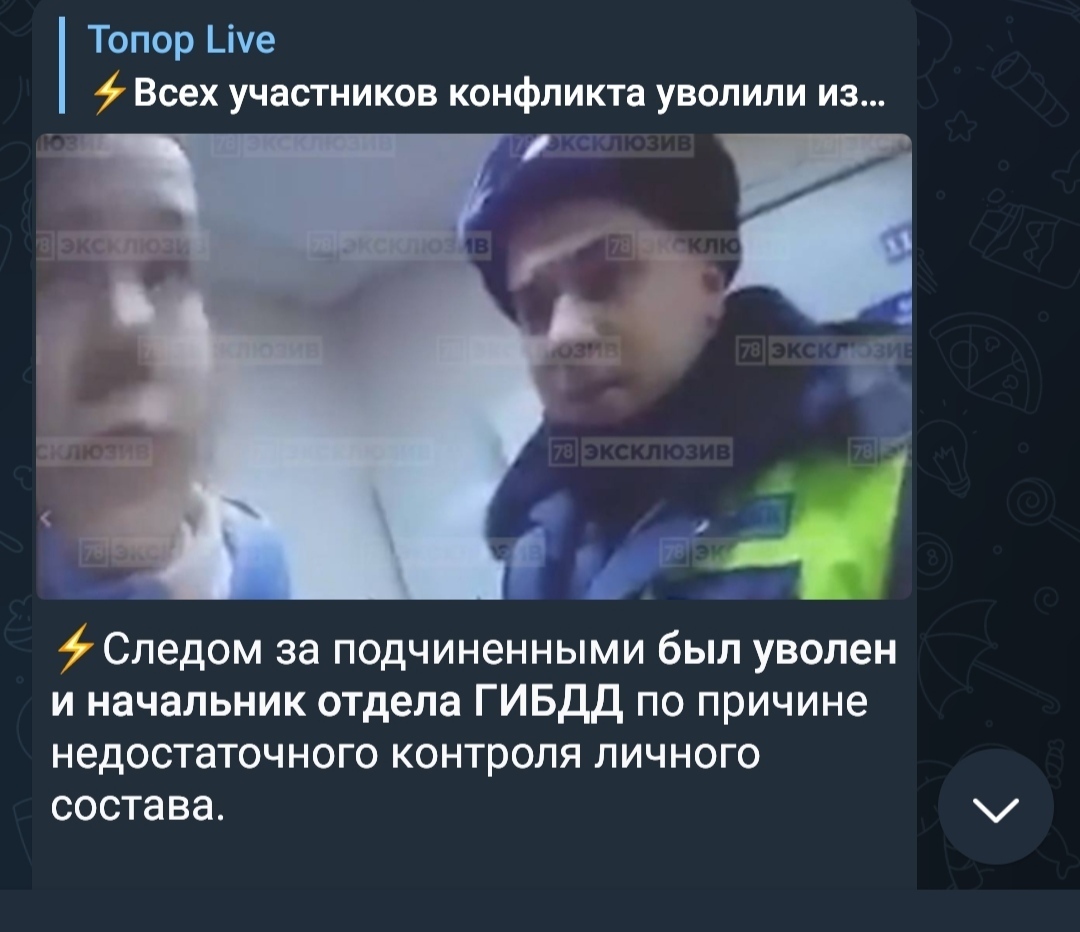The width and height of the screenshot is (1080, 932).
Task: Click the phrase 'недостаточного контроля личного'
Action: (x=405, y=754)
